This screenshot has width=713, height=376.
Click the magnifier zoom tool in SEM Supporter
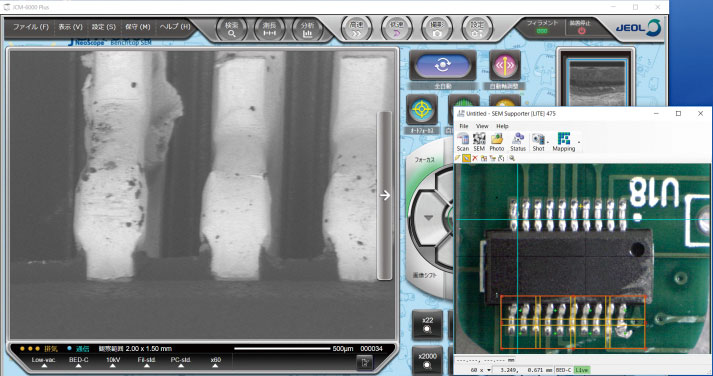(x=512, y=158)
